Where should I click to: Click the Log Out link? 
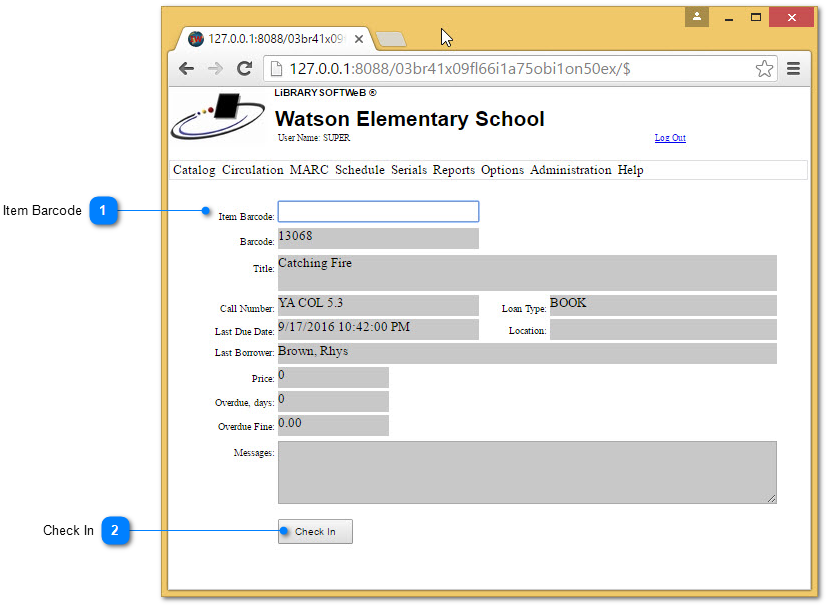click(x=670, y=138)
